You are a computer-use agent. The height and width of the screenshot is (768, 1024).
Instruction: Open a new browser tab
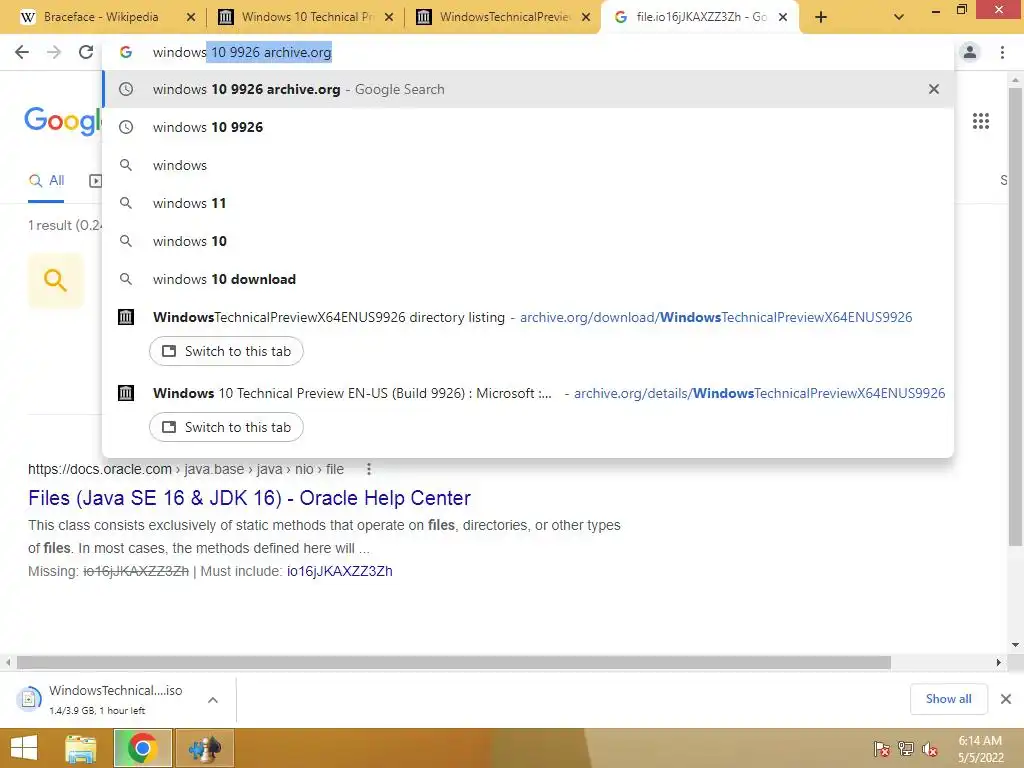coord(821,18)
